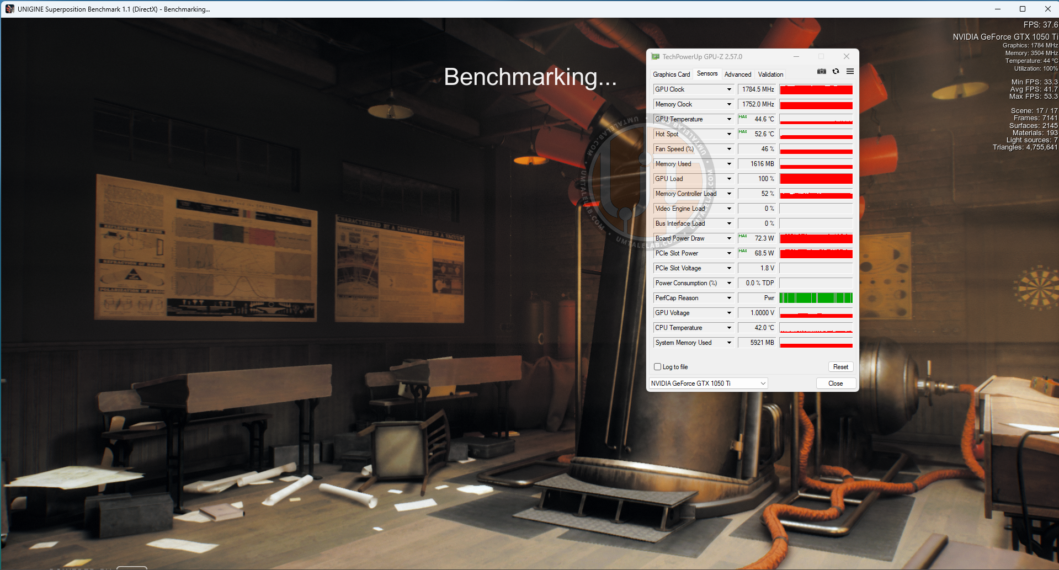Screen dimensions: 1059x570
Task: Expand the System Memory Used dropdown
Action: click(x=729, y=342)
